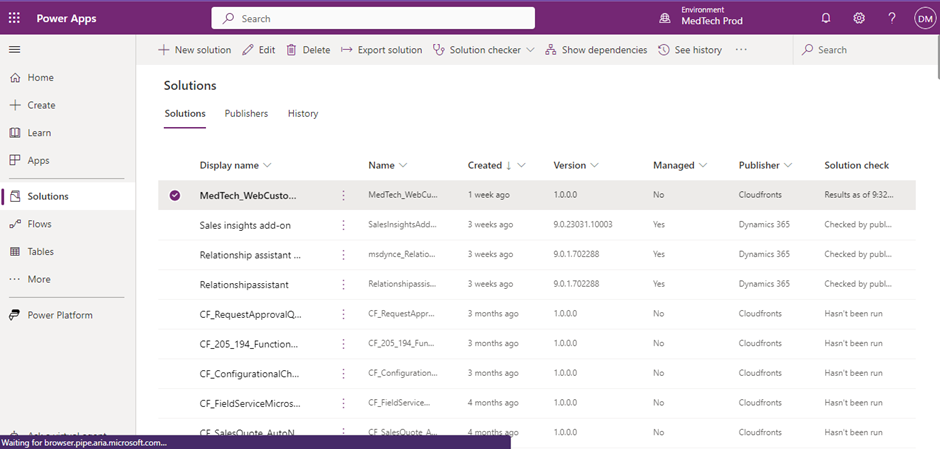This screenshot has height=449, width=940.
Task: Open the notifications bell
Action: coord(826,19)
